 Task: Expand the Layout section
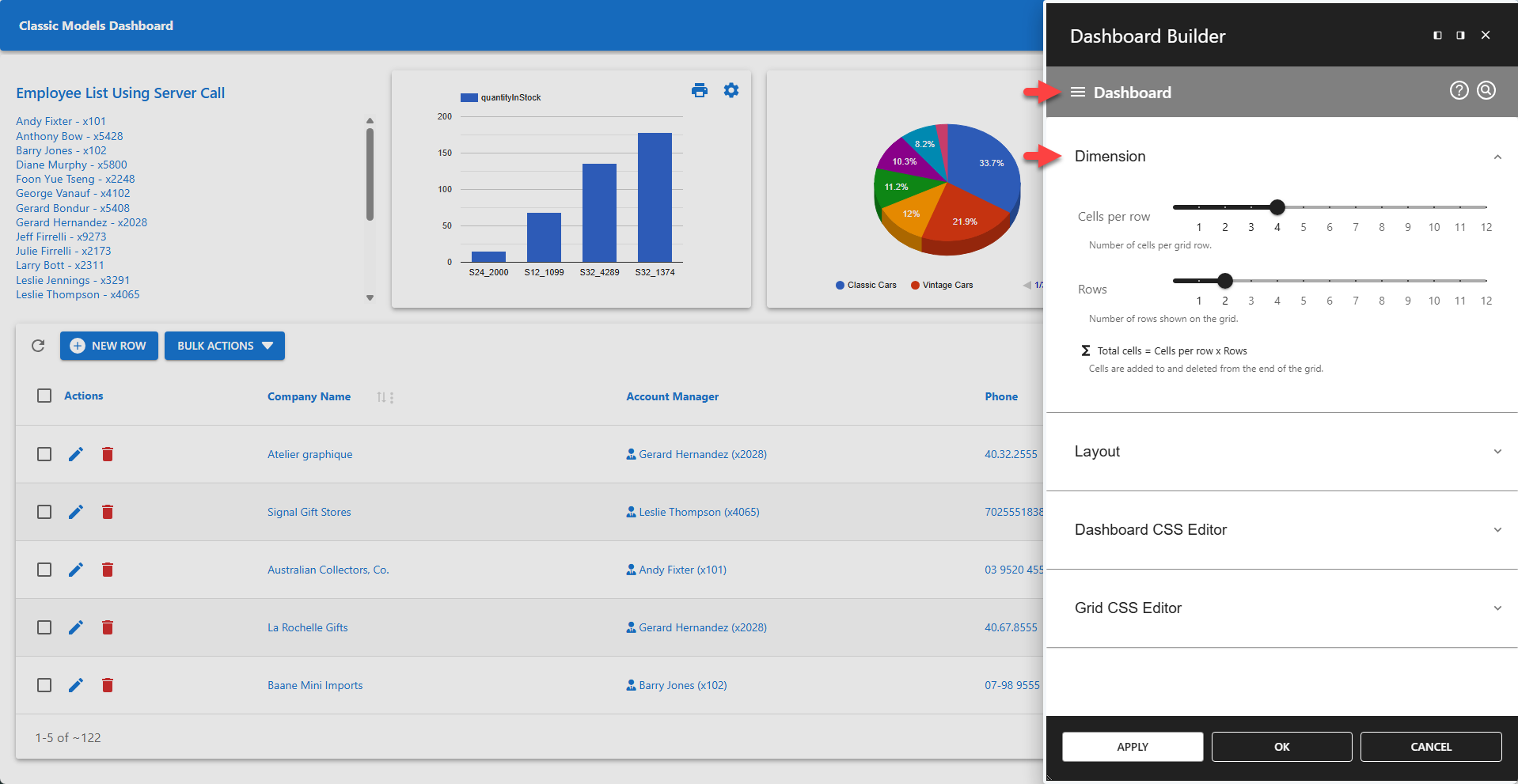coord(1496,451)
